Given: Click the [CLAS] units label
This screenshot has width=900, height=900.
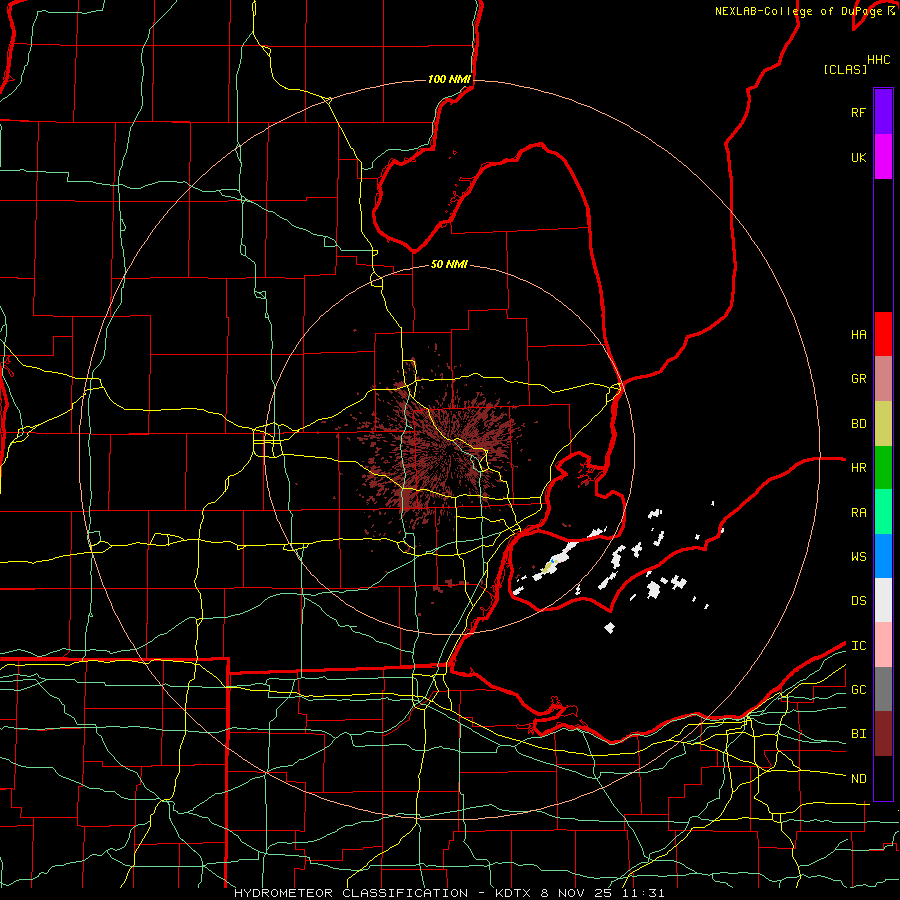Looking at the screenshot, I should pos(845,69).
